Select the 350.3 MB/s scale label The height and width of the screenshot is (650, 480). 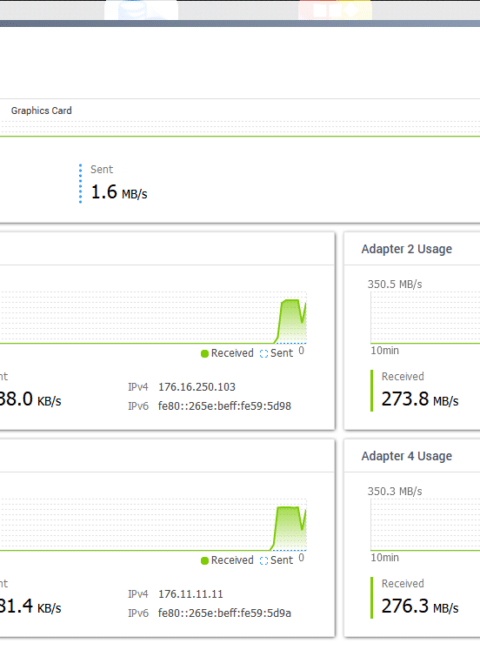pyautogui.click(x=395, y=491)
